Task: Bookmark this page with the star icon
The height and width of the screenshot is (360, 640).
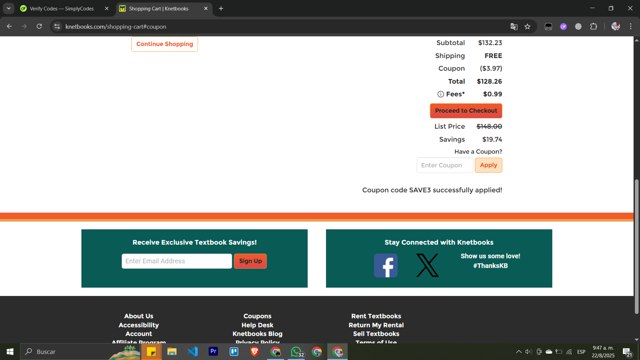Action: [527, 27]
